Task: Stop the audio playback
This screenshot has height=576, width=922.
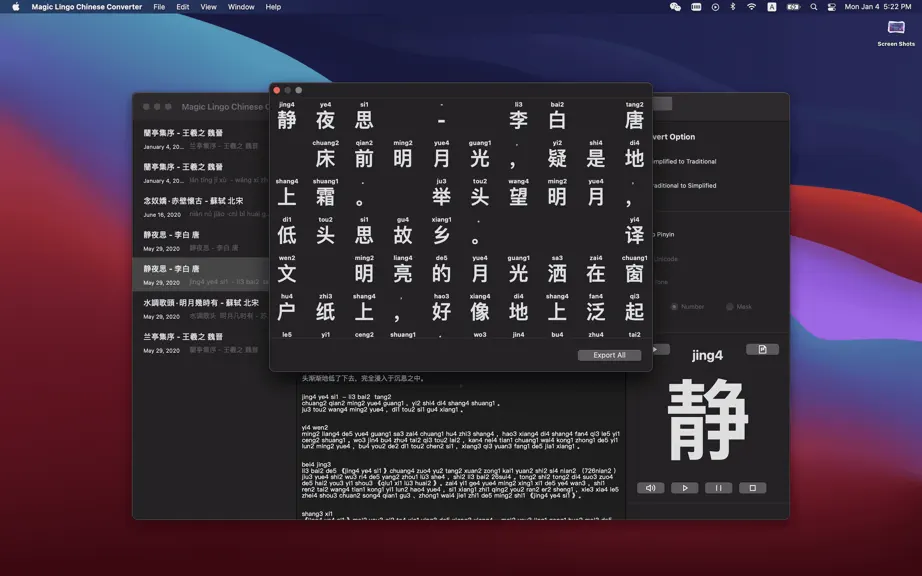Action: [752, 488]
